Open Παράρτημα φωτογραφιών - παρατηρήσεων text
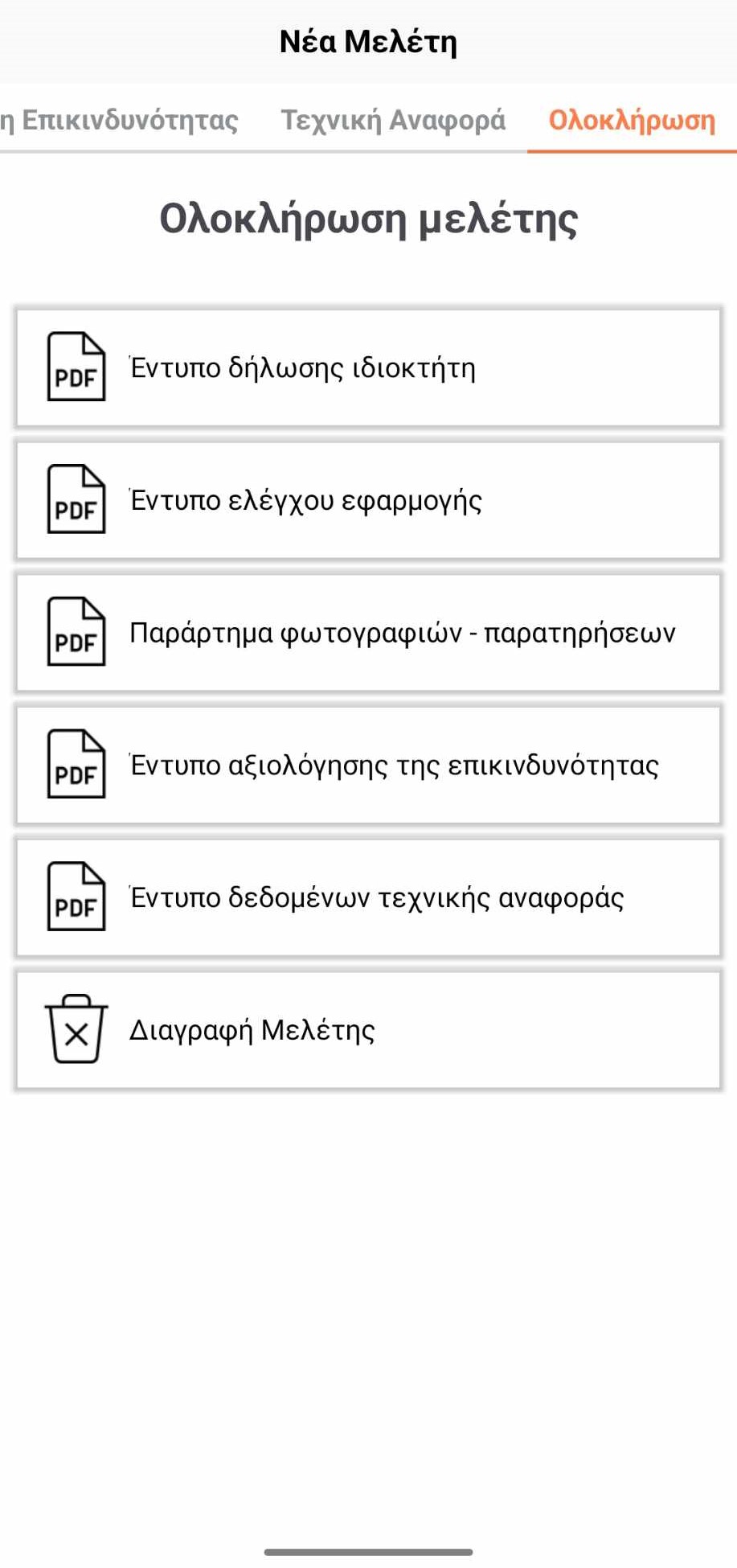This screenshot has width=737, height=1568. (x=403, y=633)
